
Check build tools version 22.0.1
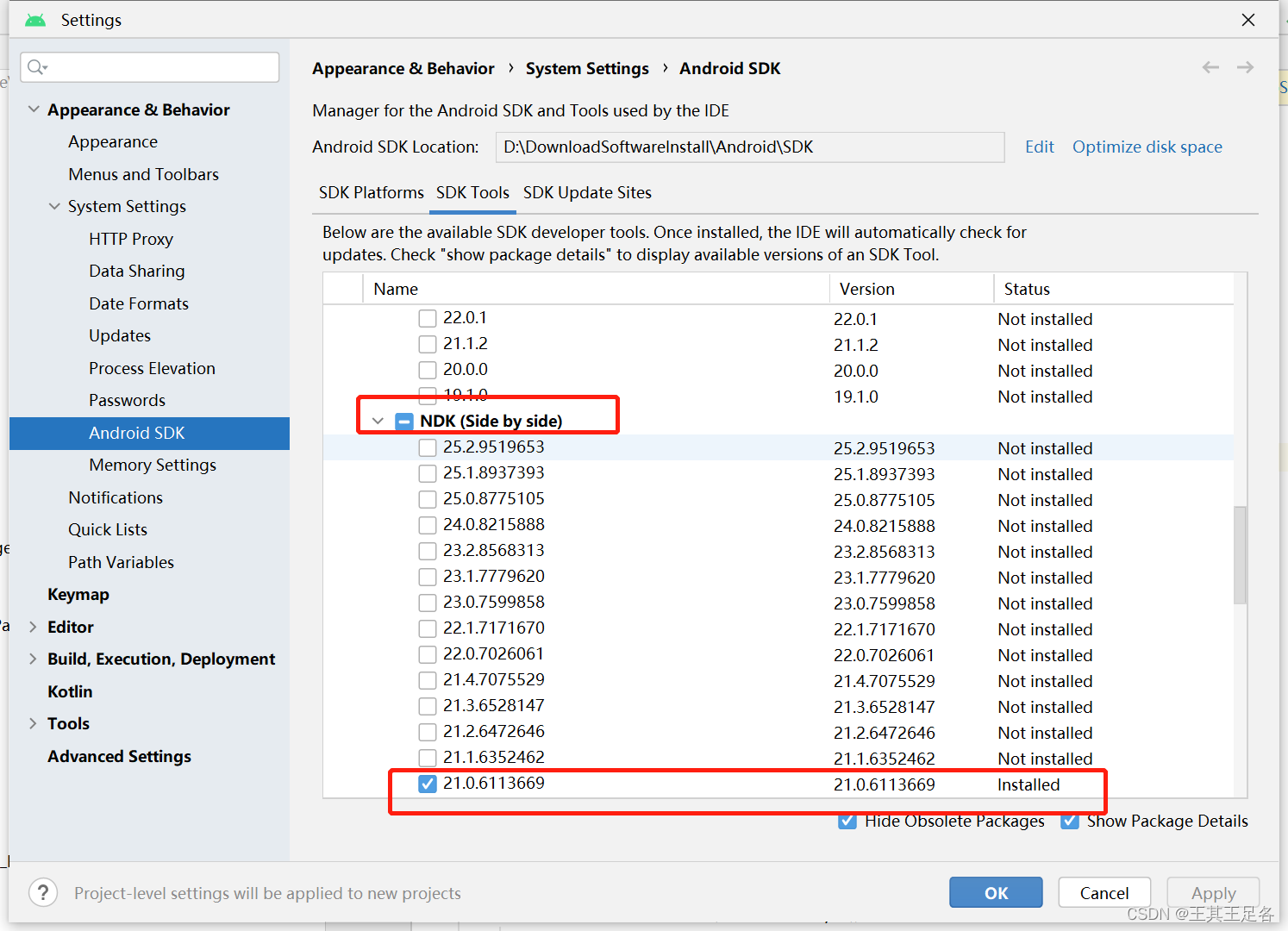428,318
